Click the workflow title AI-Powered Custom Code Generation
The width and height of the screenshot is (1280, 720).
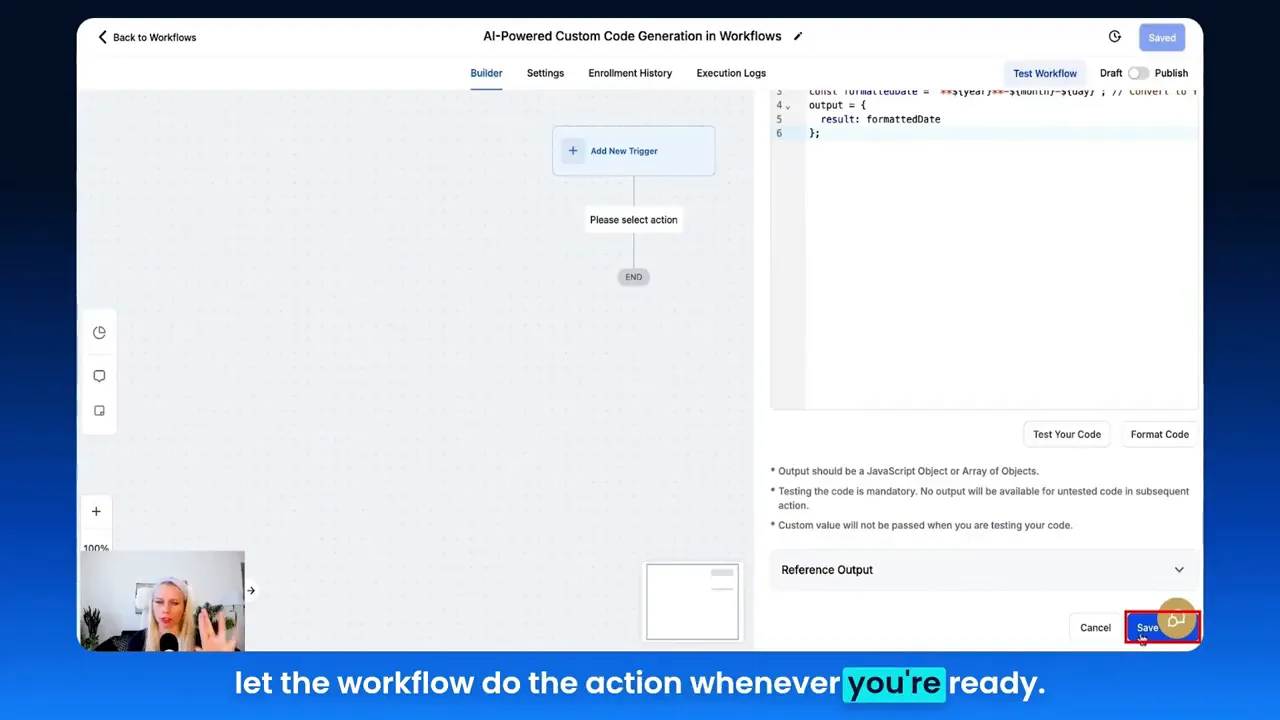tap(632, 36)
